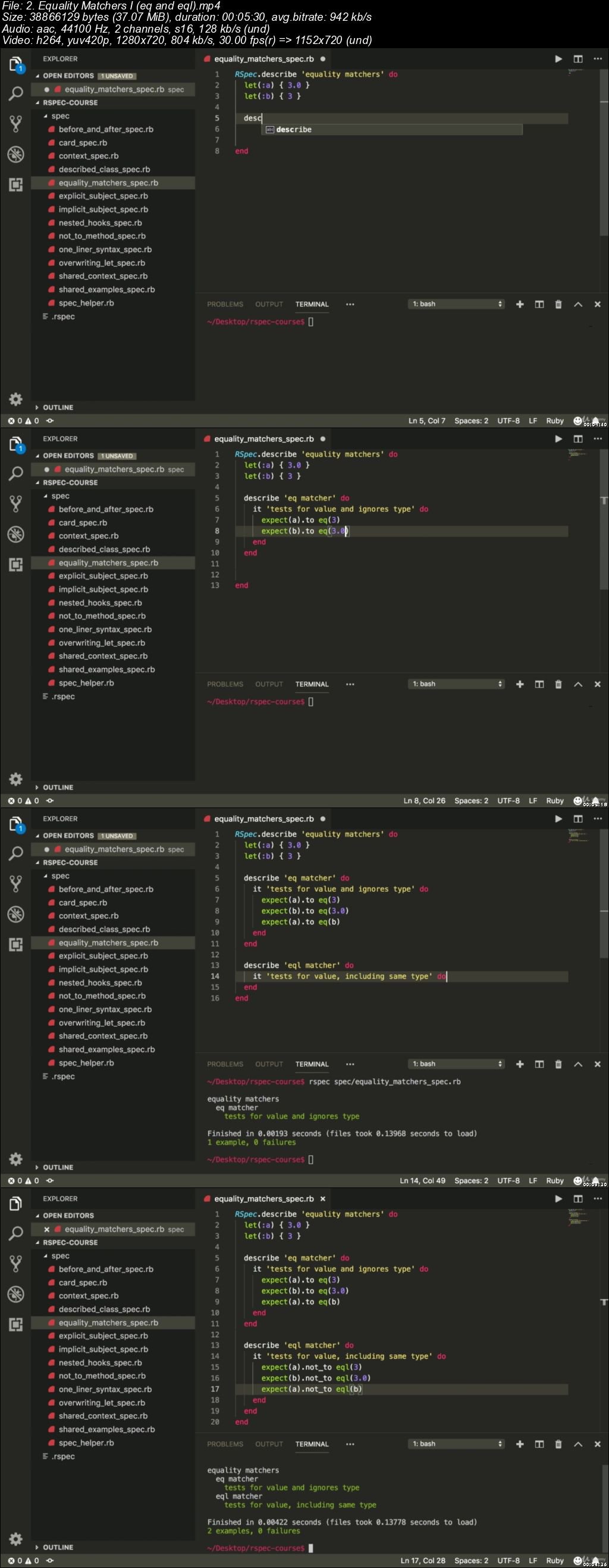
Task: Click Run play icon in top frame's editor toolbar
Action: [x=558, y=59]
